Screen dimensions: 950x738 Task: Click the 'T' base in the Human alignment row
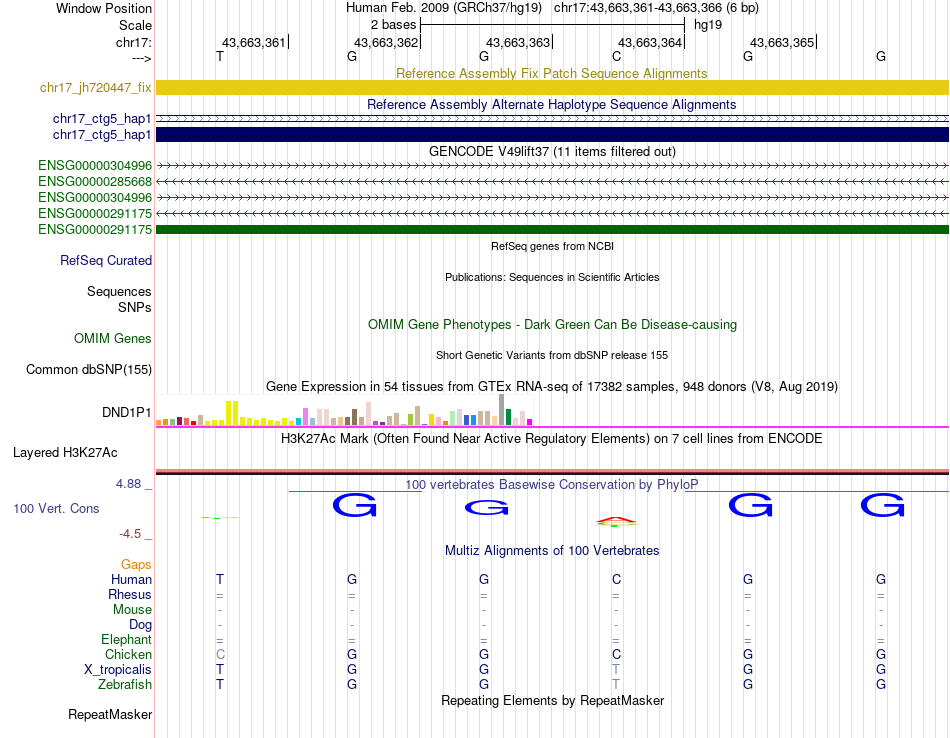pyautogui.click(x=220, y=579)
